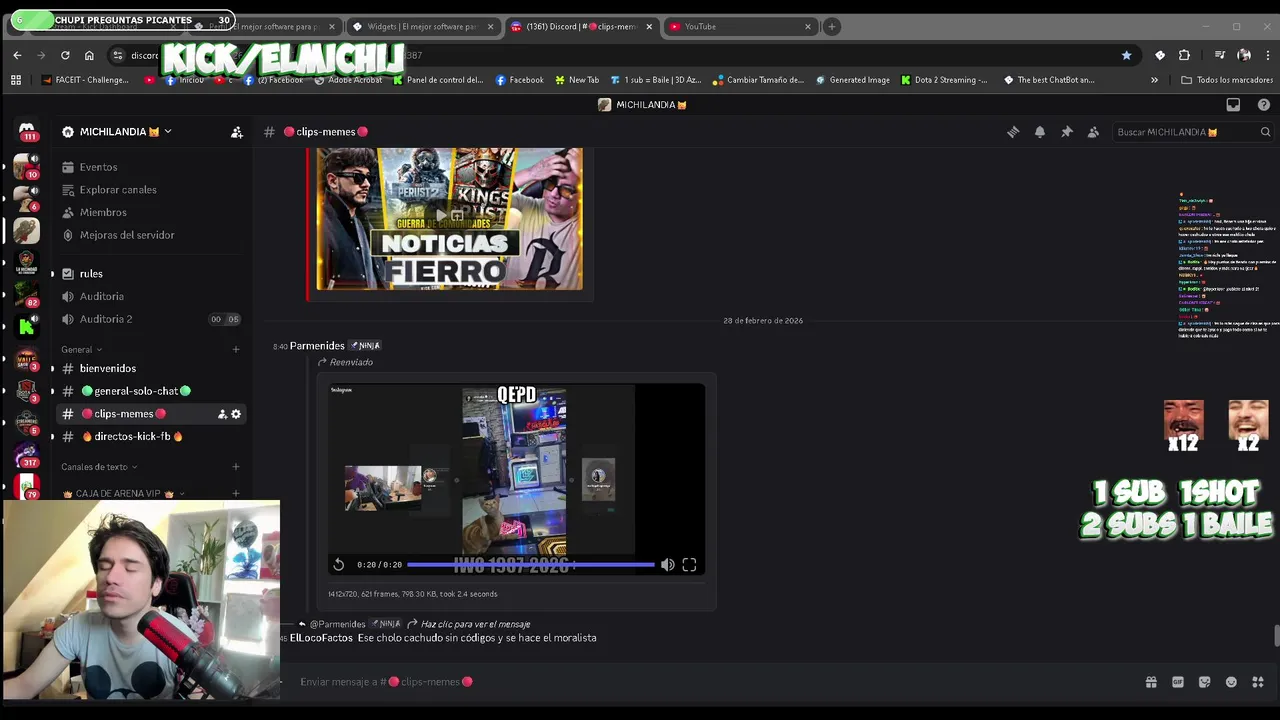Click the invite people icon beside MICHILANDIA
This screenshot has height=720, width=1280.
237,132
